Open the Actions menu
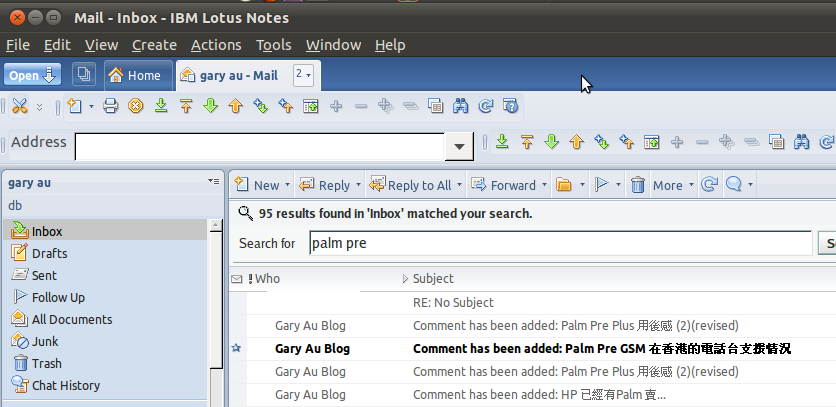 [x=216, y=45]
